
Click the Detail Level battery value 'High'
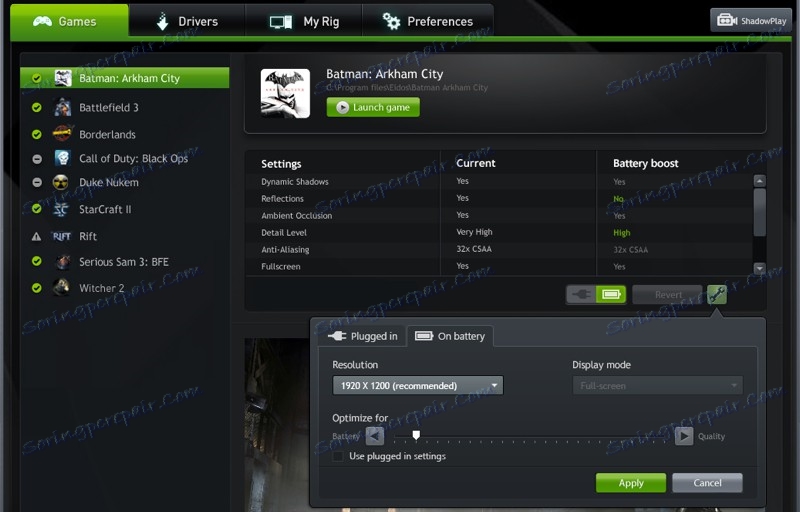tap(621, 233)
